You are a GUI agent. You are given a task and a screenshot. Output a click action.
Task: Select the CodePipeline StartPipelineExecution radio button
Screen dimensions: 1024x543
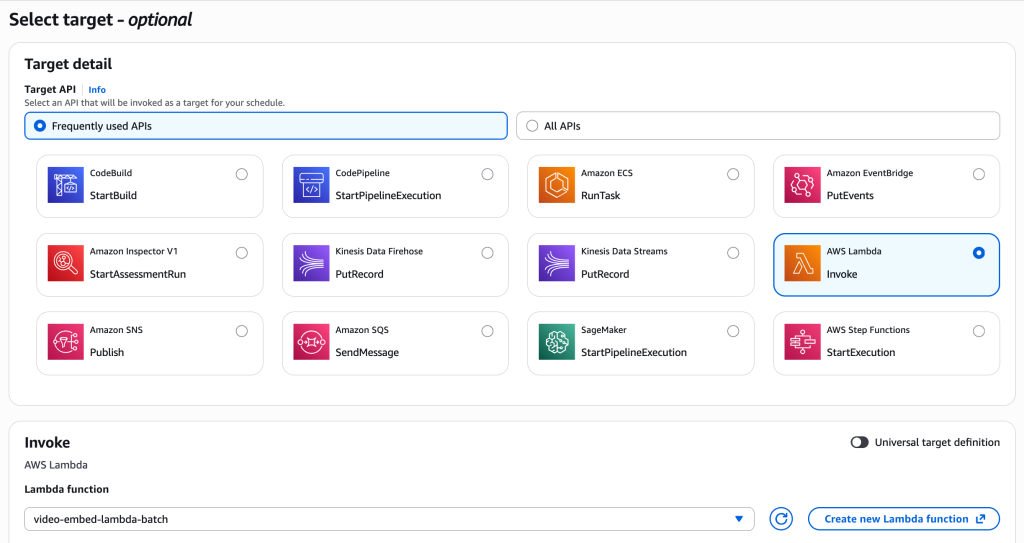click(x=487, y=174)
